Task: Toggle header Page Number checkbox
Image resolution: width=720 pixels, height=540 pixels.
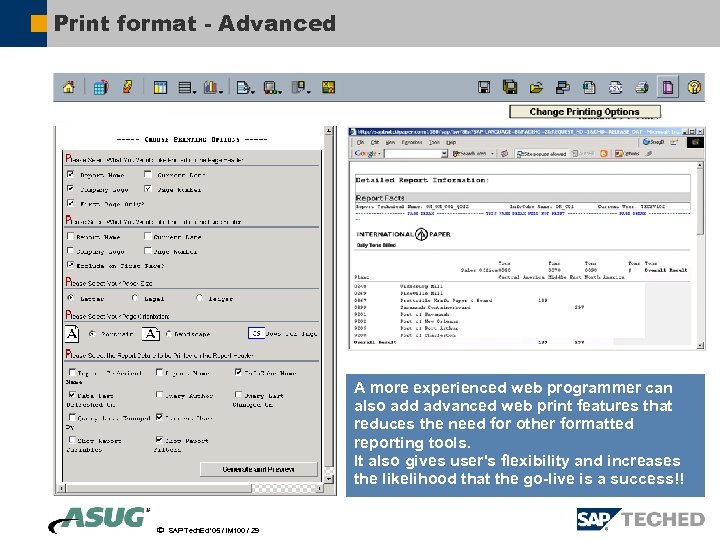Action: point(148,189)
